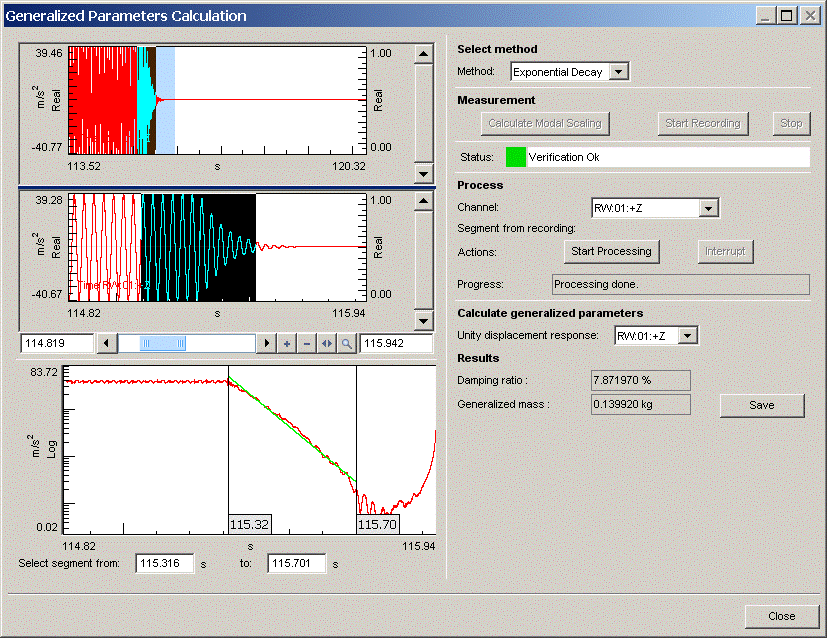Click inside the segment from field showing 115.316

(x=164, y=563)
